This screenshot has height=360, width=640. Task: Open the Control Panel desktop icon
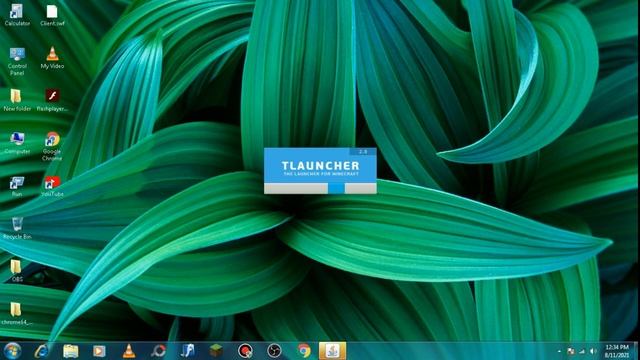[x=17, y=61]
